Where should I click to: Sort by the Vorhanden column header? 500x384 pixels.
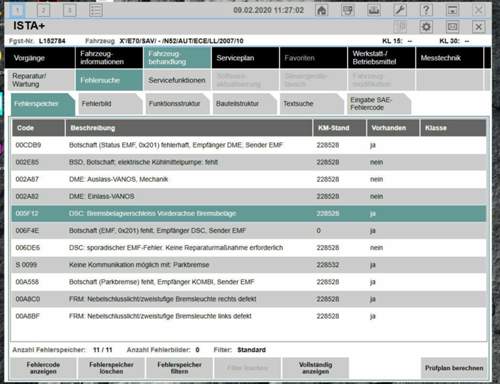(393, 128)
